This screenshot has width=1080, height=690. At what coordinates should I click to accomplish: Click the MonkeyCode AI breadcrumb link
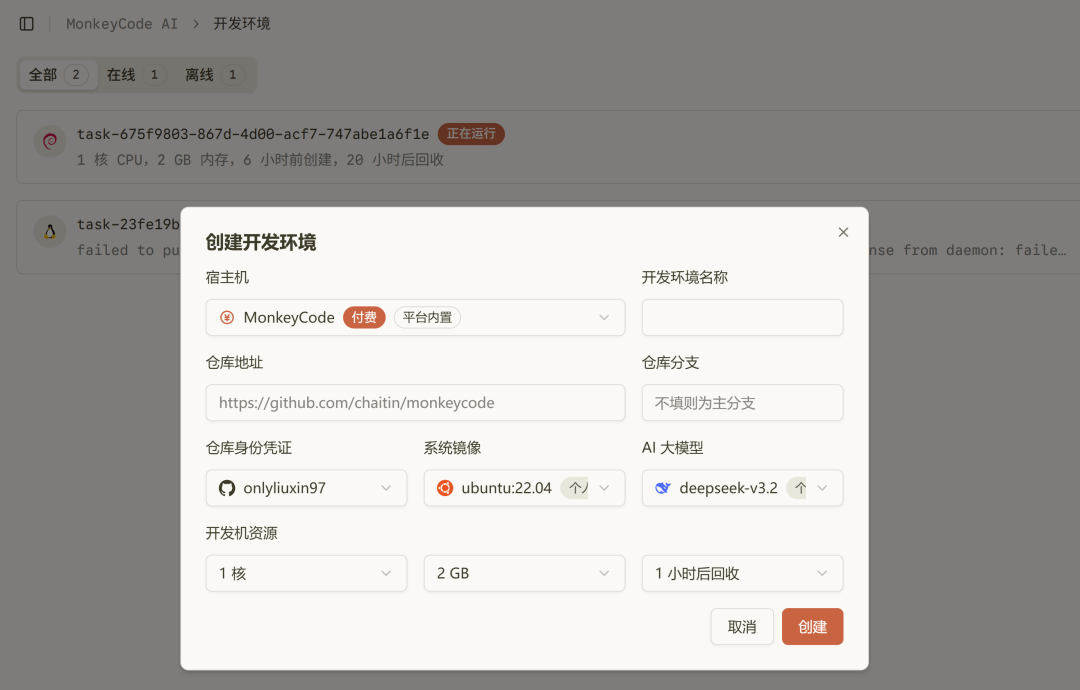point(122,24)
